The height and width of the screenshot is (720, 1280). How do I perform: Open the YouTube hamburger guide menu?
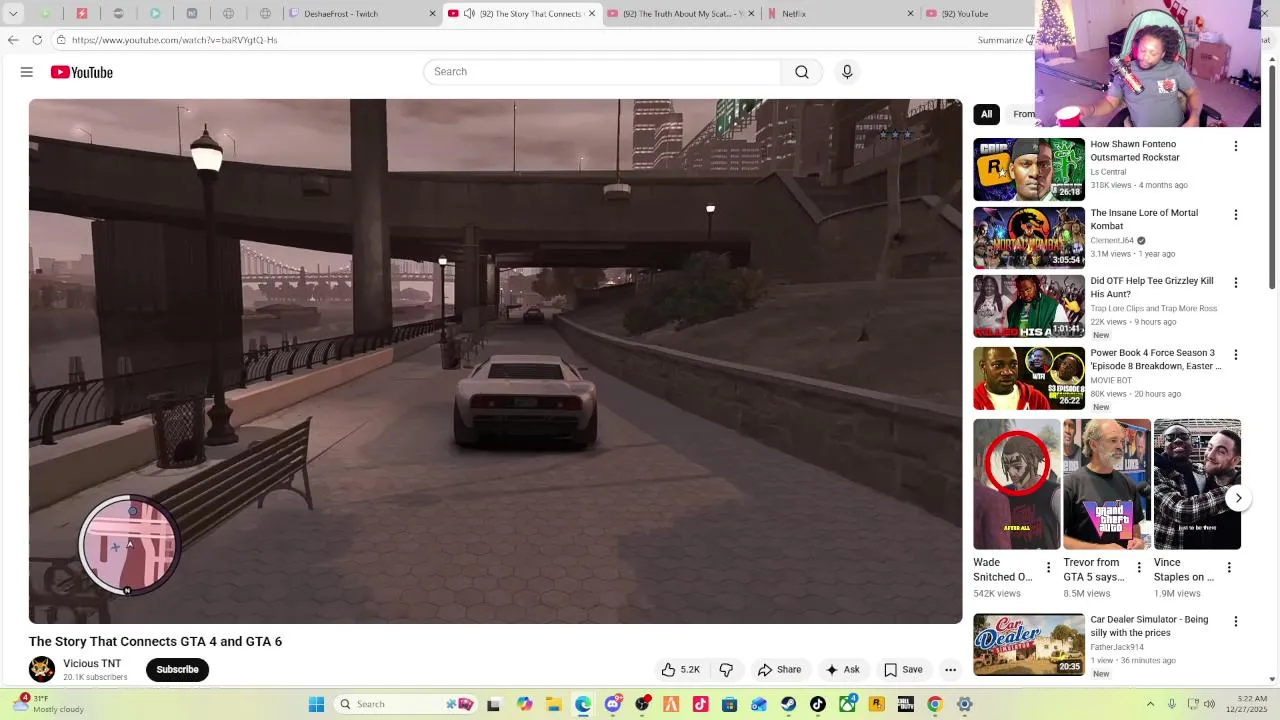click(x=27, y=72)
